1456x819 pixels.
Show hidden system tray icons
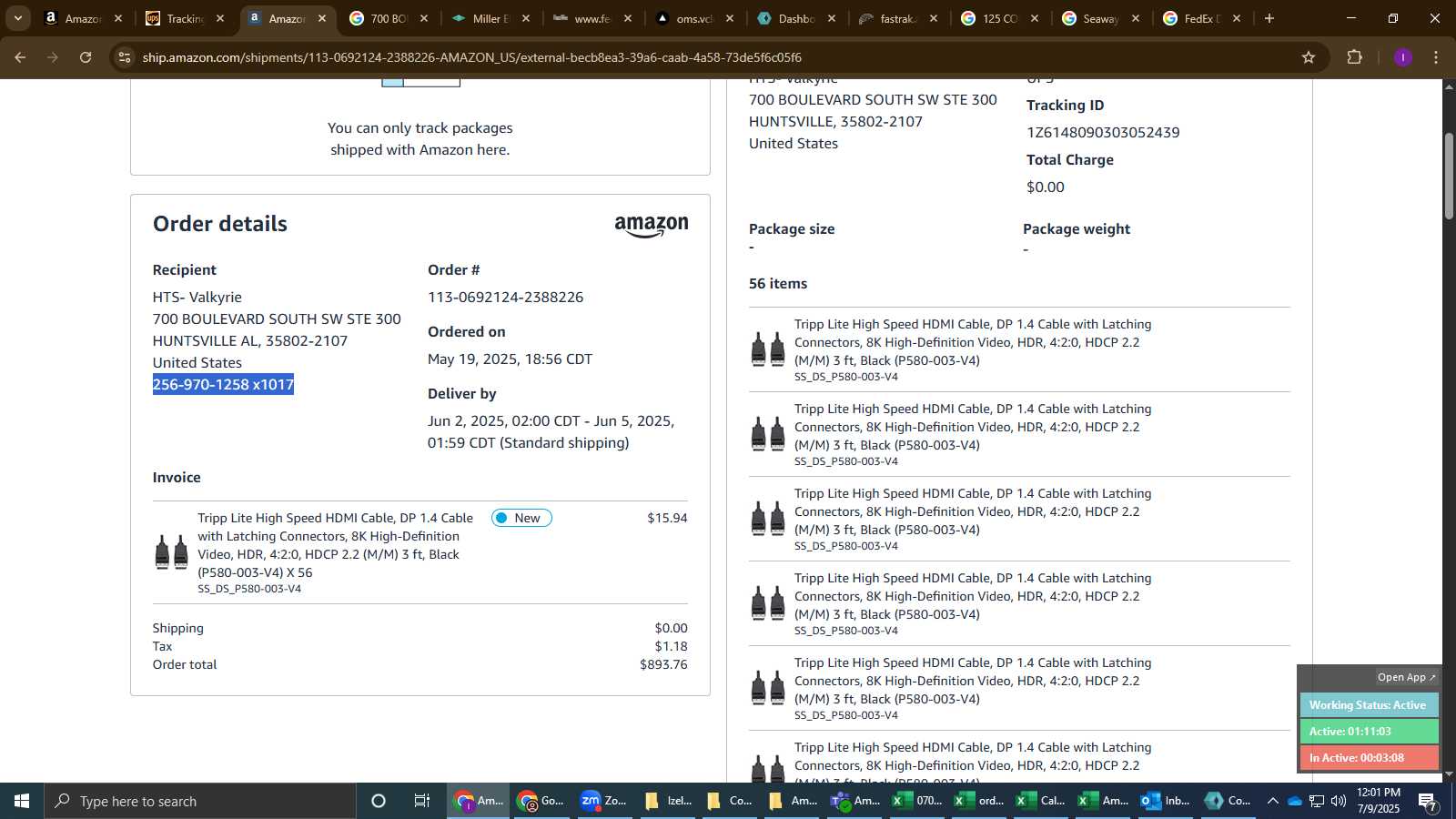[1273, 801]
